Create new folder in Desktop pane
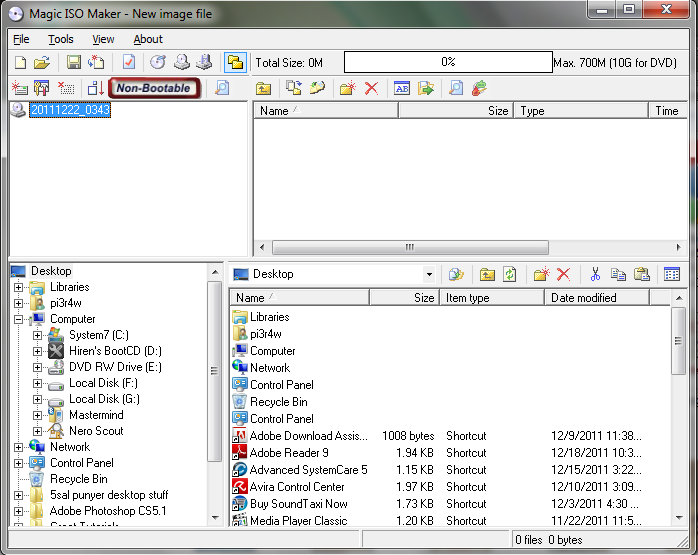The width and height of the screenshot is (698, 555). (541, 274)
